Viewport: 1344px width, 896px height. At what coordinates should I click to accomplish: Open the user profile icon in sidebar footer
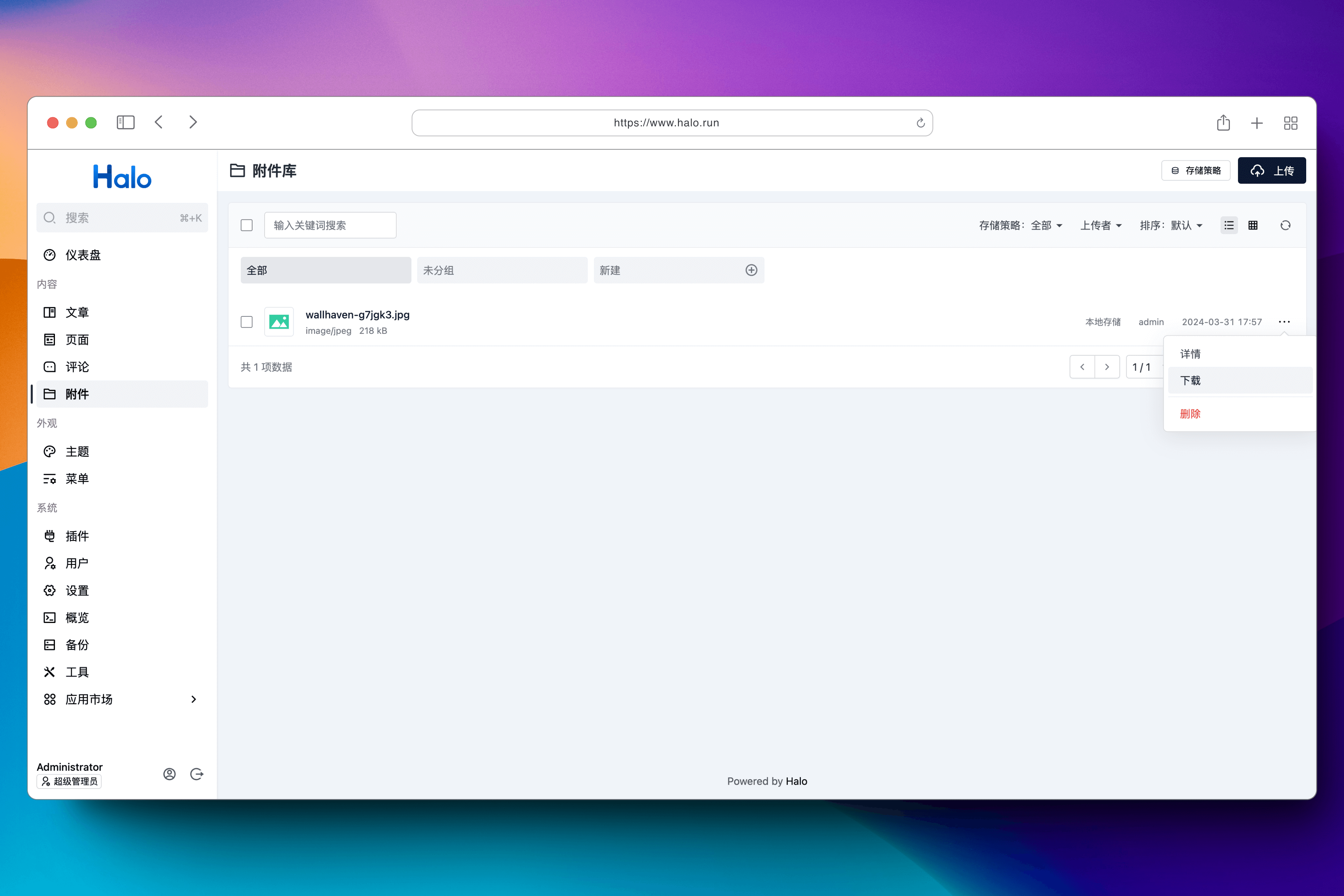169,774
